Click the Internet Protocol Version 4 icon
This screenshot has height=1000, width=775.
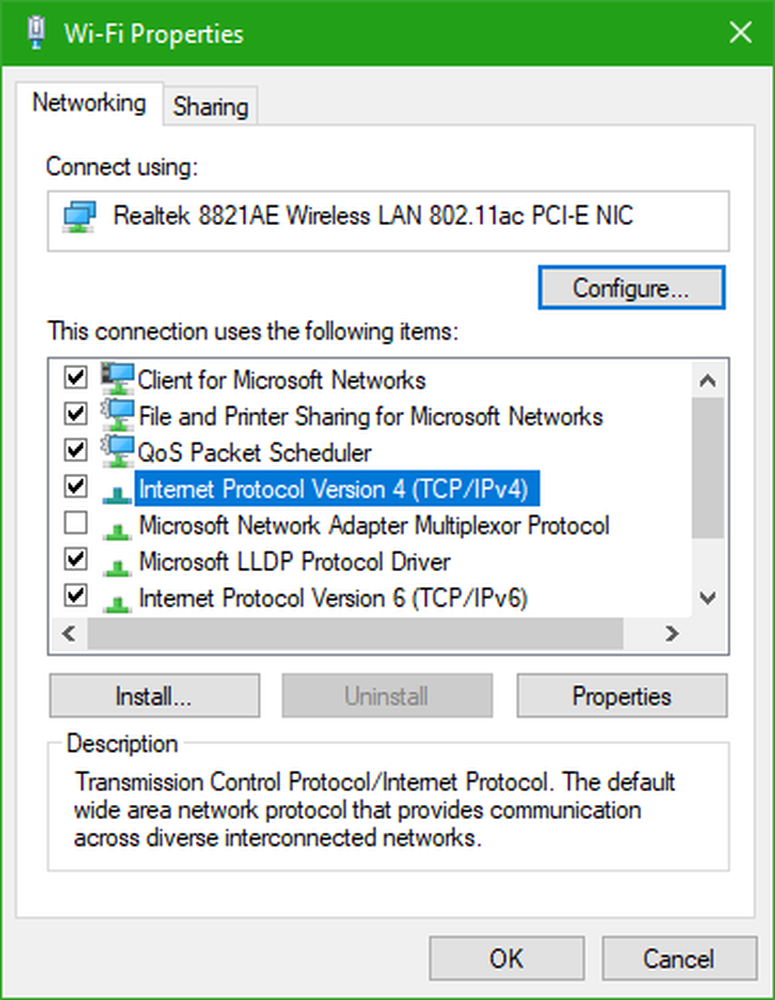point(118,490)
